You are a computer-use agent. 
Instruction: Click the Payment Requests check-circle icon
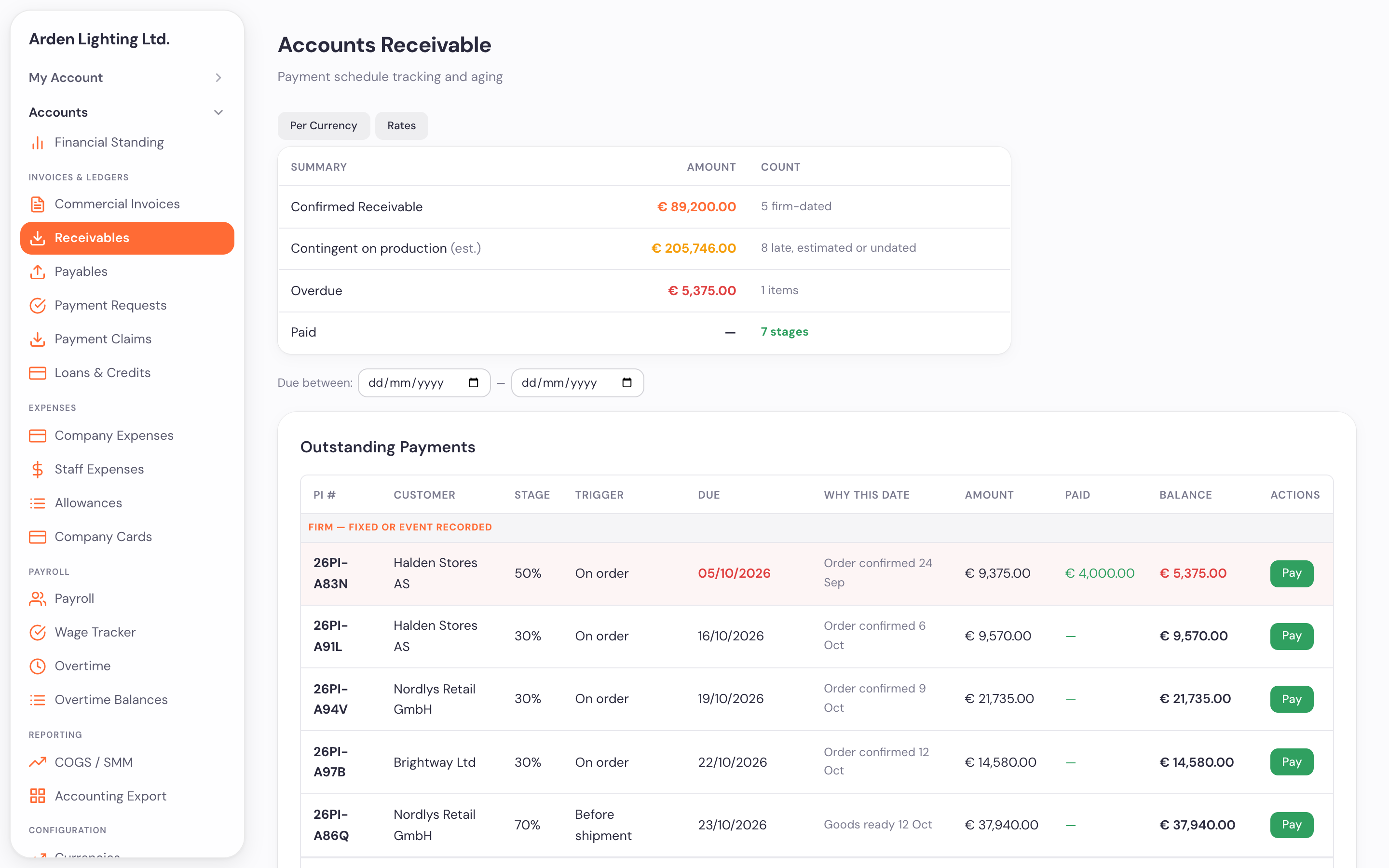pyautogui.click(x=37, y=305)
